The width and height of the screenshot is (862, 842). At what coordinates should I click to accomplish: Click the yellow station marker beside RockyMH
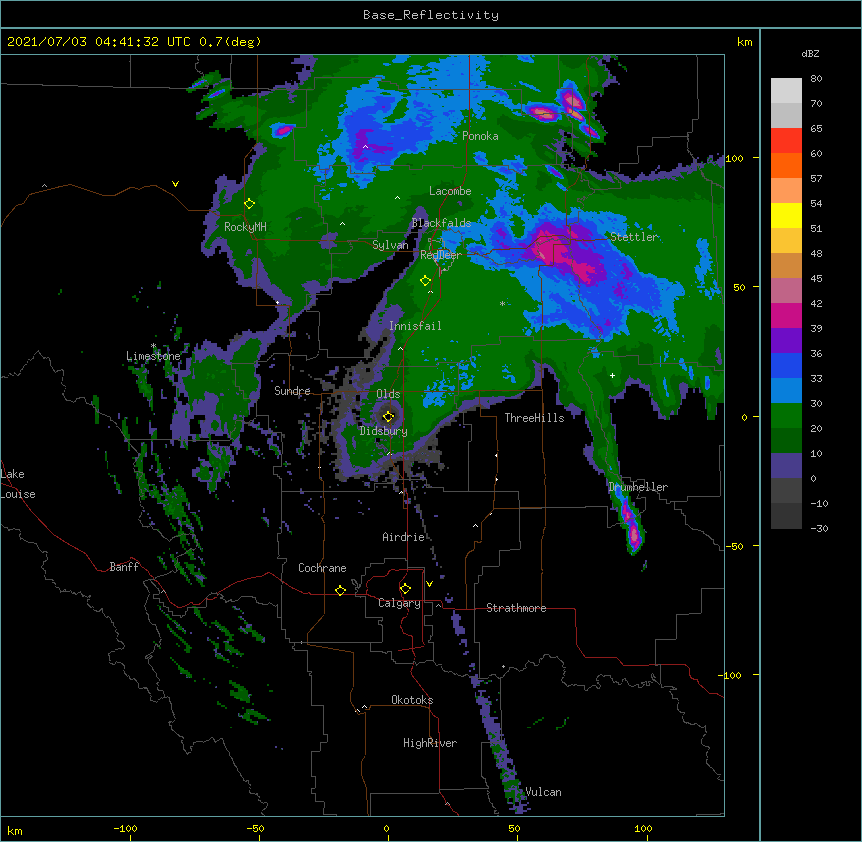pos(249,204)
